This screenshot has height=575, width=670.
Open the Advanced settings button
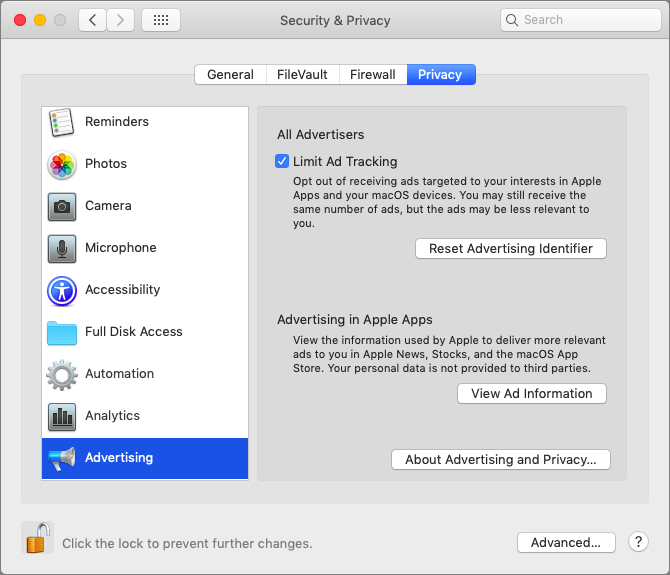click(x=566, y=543)
